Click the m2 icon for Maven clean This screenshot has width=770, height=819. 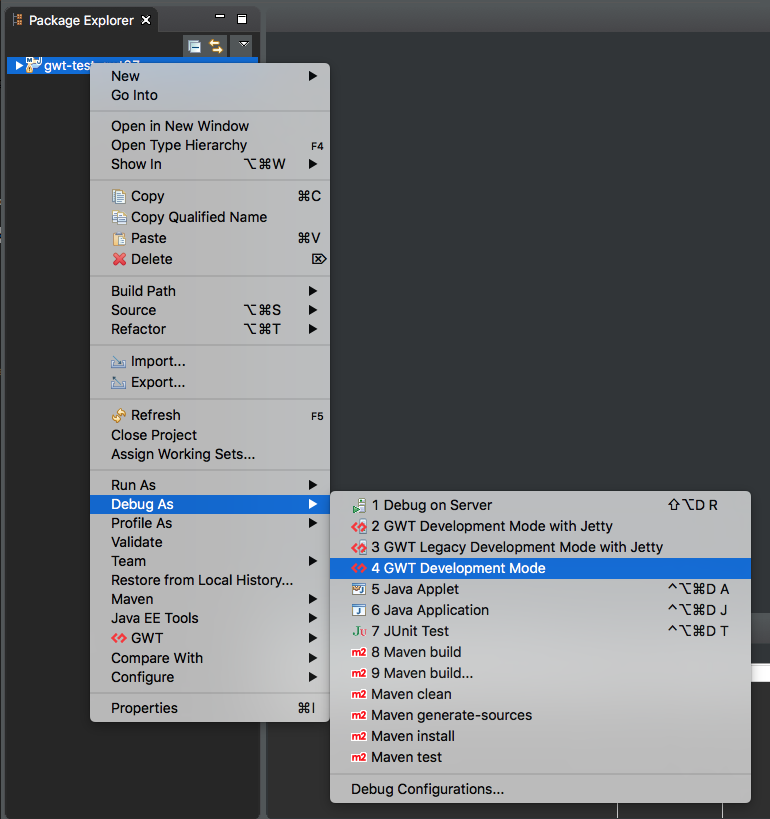pyautogui.click(x=359, y=694)
